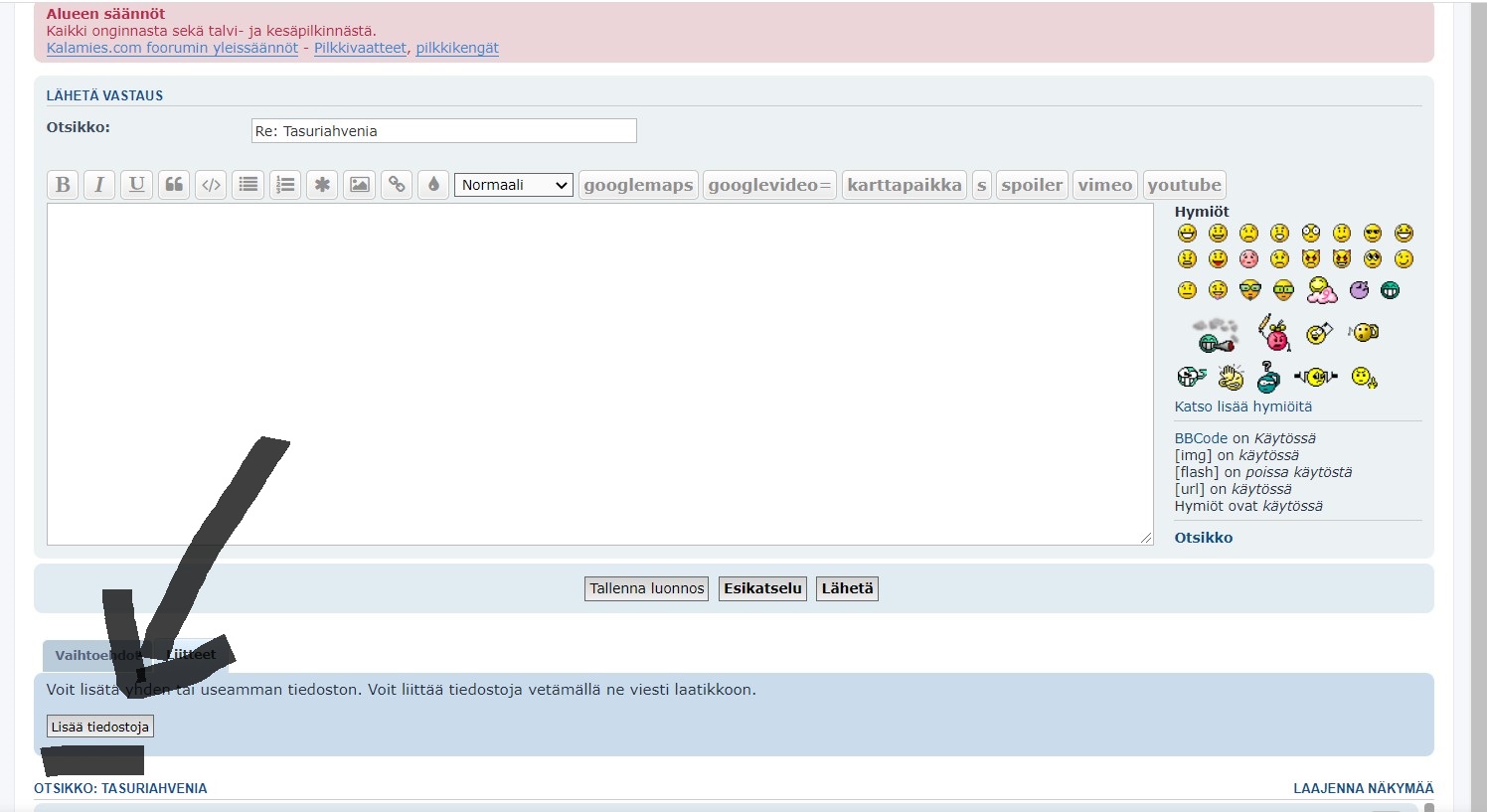Toggle bold text formatting
1487x812 pixels.
point(63,185)
